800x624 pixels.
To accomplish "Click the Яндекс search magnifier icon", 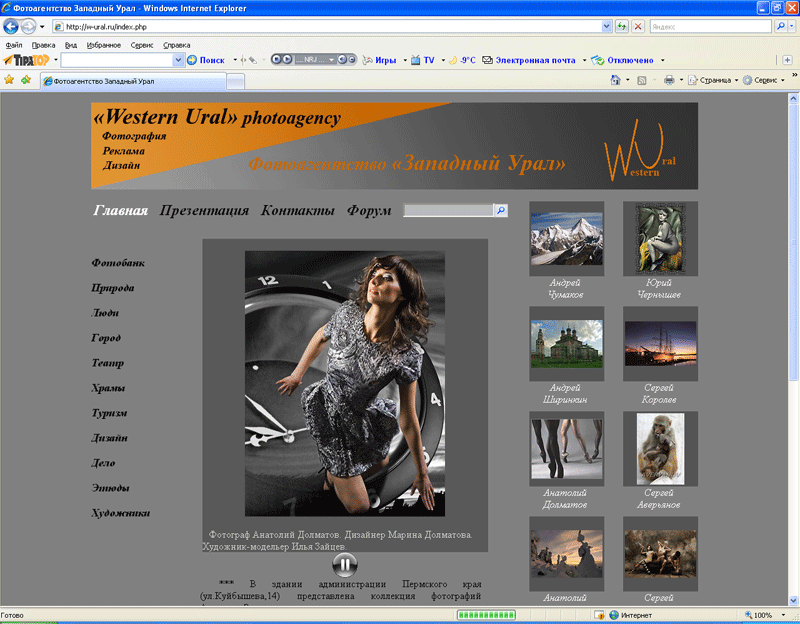I will point(781,26).
